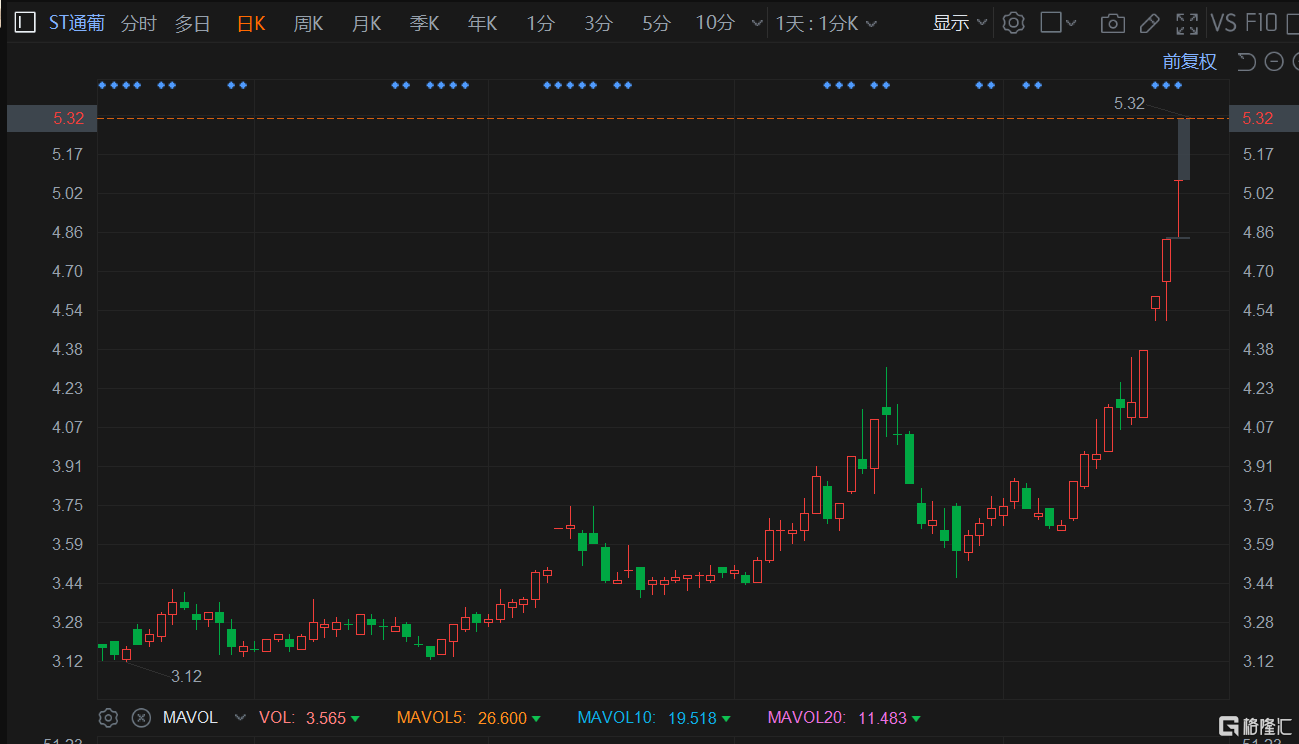Zoom out chart with minus icon
The height and width of the screenshot is (744, 1299).
1273,62
